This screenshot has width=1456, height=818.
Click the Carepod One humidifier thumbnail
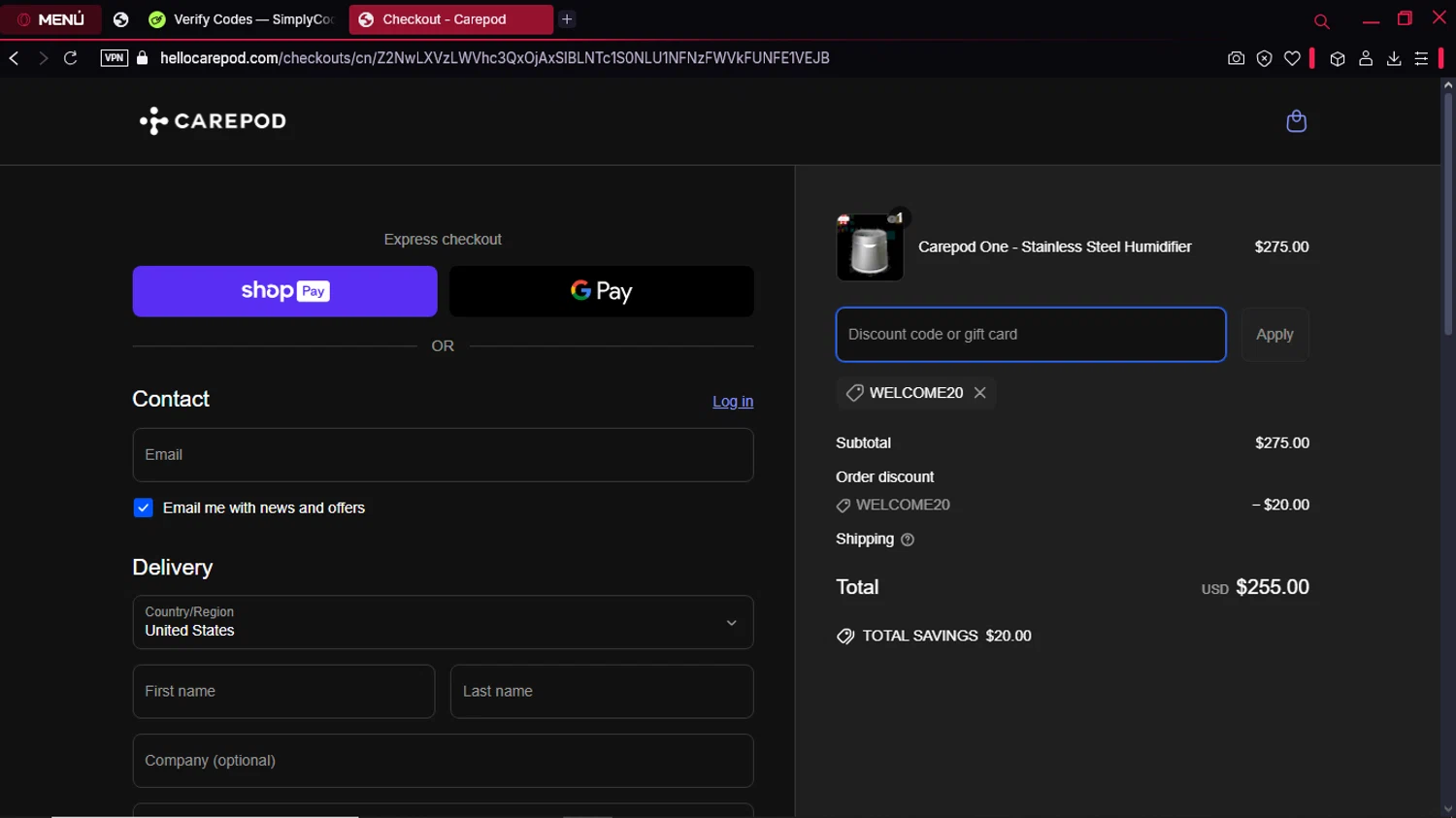click(870, 247)
